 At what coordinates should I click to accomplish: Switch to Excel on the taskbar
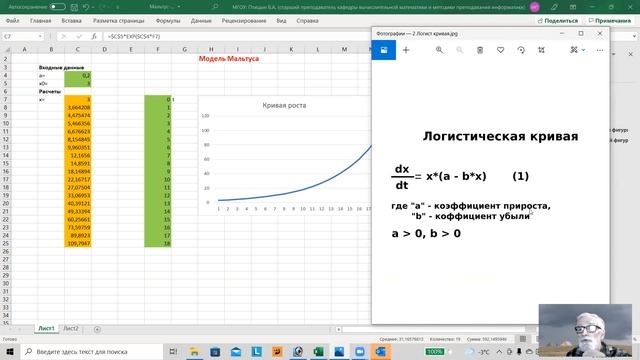point(318,351)
